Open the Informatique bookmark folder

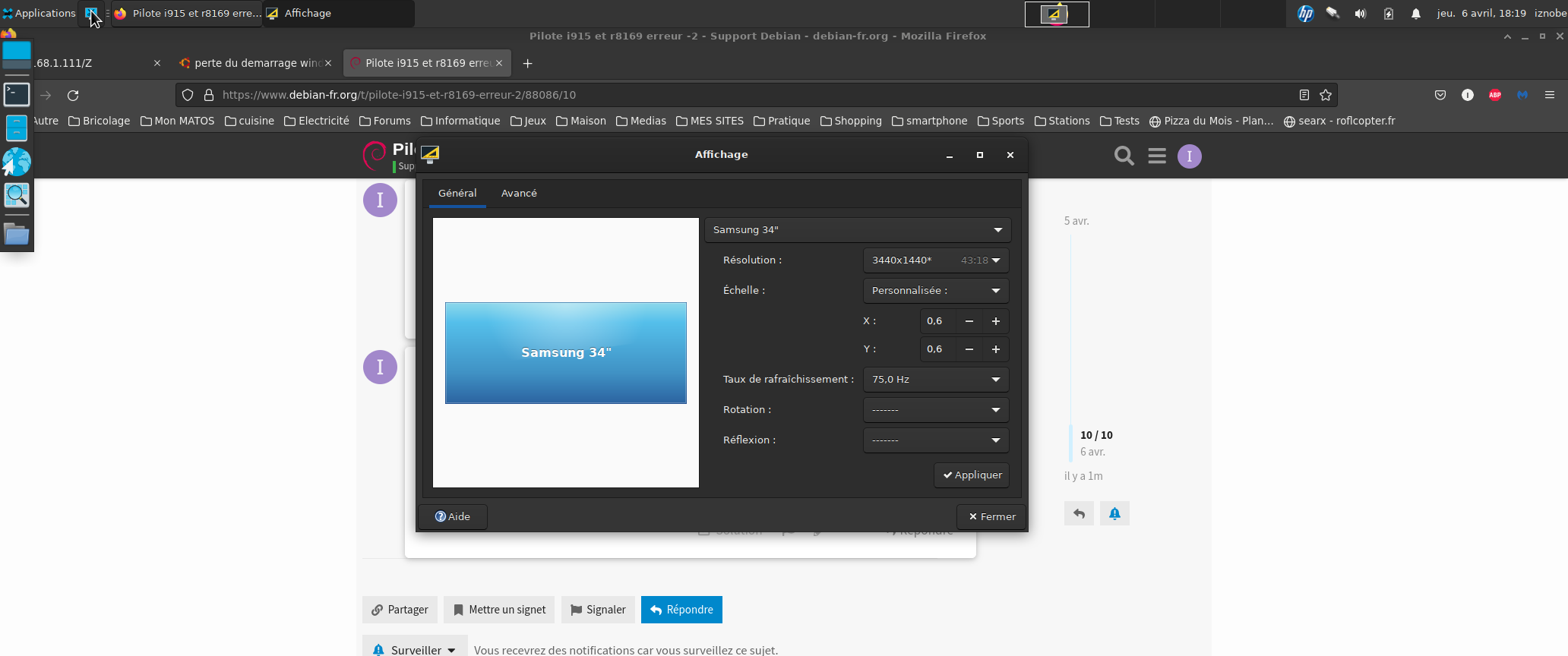point(460,121)
